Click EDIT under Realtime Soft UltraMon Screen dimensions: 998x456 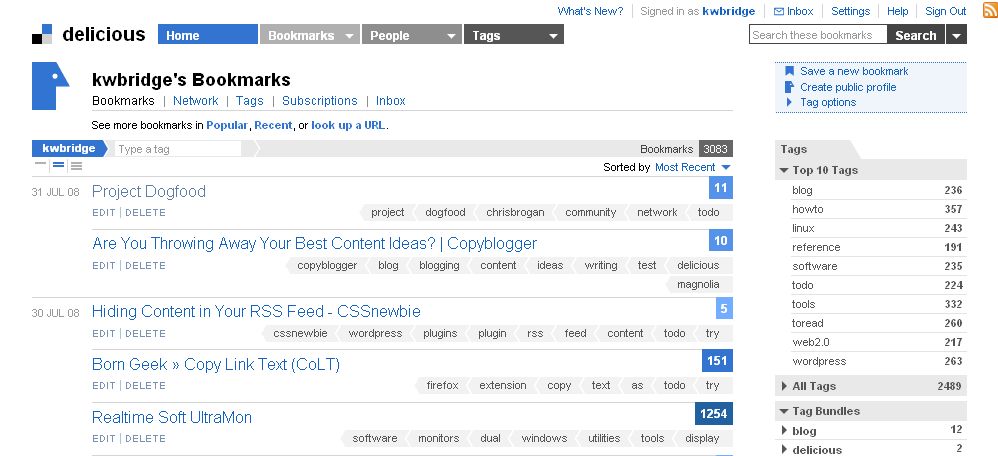point(104,438)
